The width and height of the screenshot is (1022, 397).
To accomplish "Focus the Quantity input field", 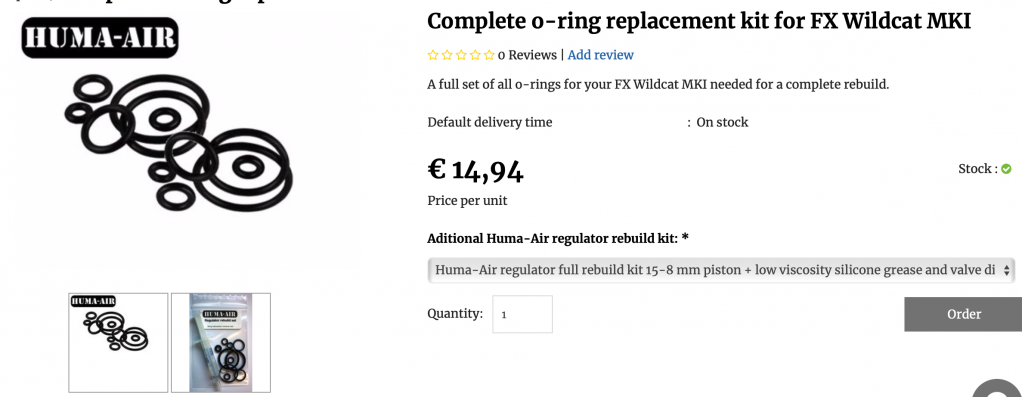I will point(522,314).
